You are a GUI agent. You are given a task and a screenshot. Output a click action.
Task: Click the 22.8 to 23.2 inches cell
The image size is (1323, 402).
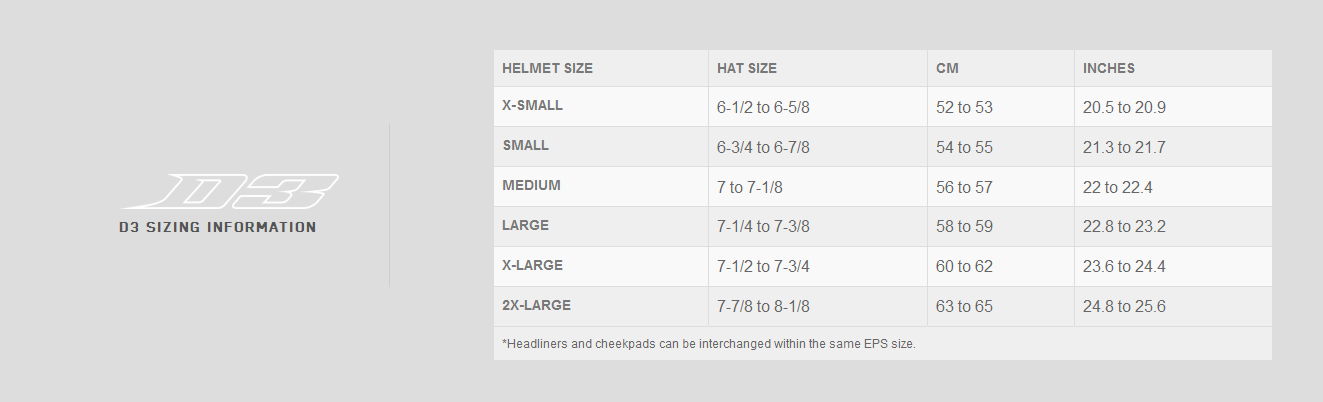1124,227
